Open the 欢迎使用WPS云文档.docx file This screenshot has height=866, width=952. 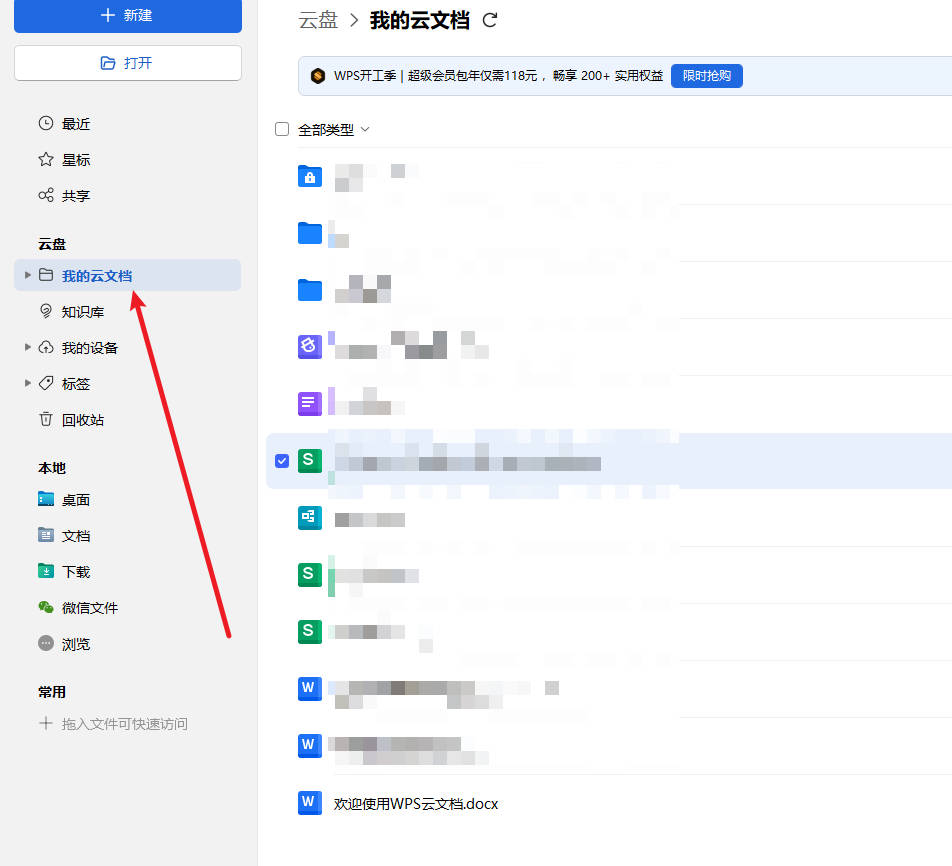point(415,804)
